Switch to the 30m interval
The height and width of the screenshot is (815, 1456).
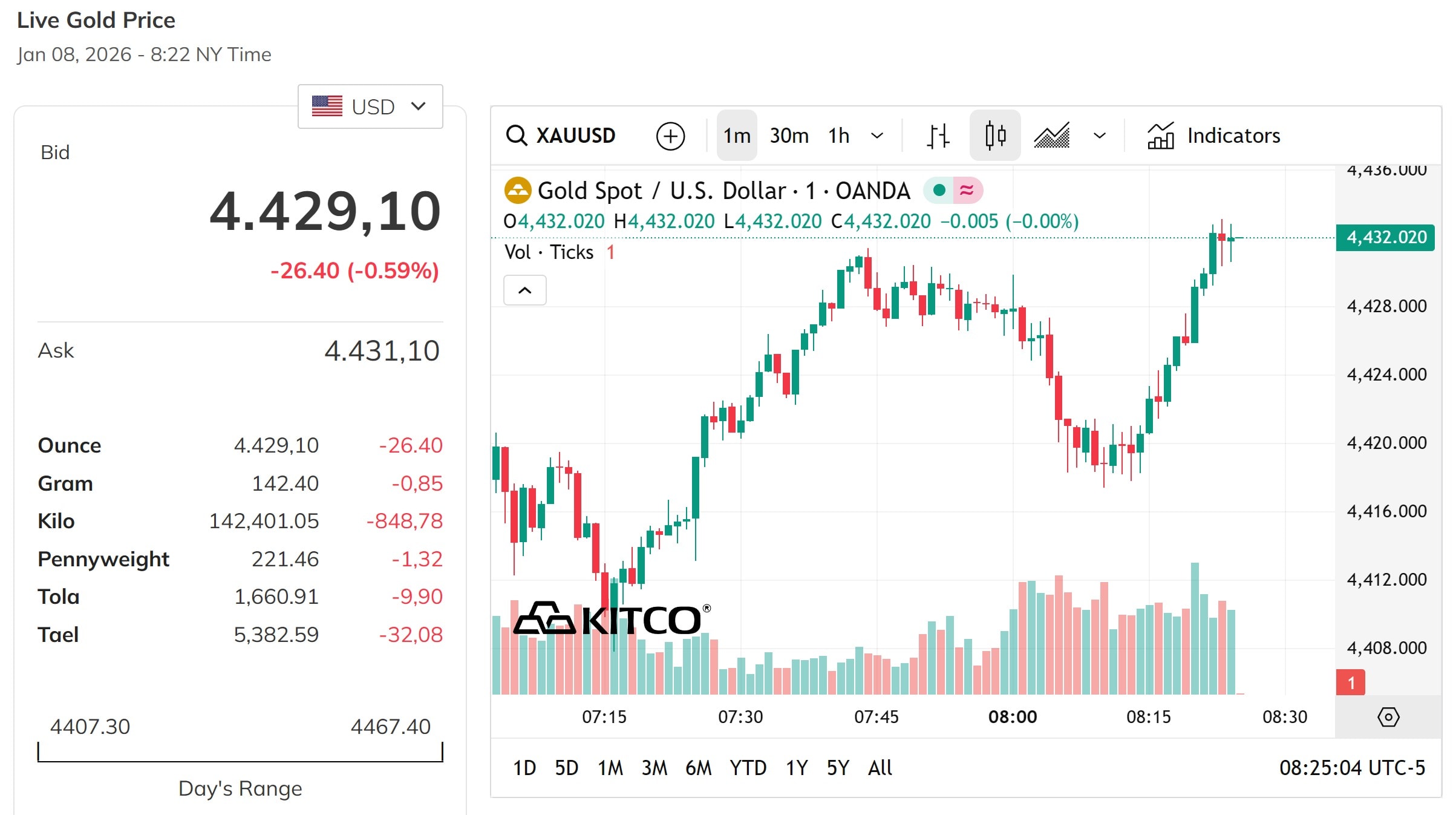pyautogui.click(x=789, y=136)
